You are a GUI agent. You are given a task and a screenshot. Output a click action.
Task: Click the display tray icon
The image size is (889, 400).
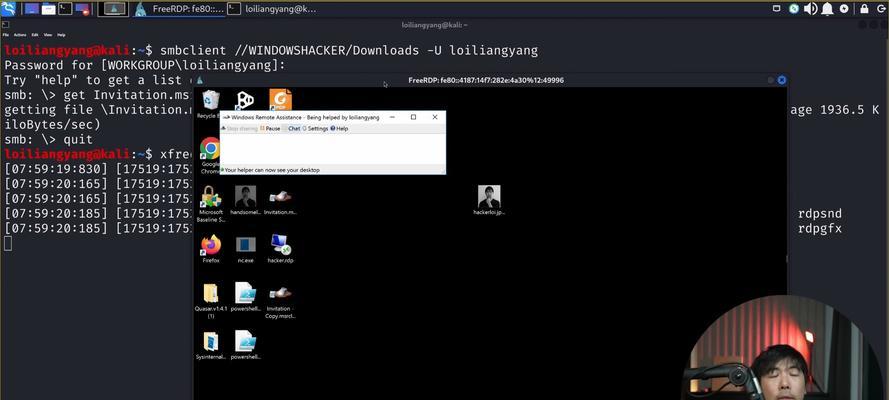tap(777, 8)
